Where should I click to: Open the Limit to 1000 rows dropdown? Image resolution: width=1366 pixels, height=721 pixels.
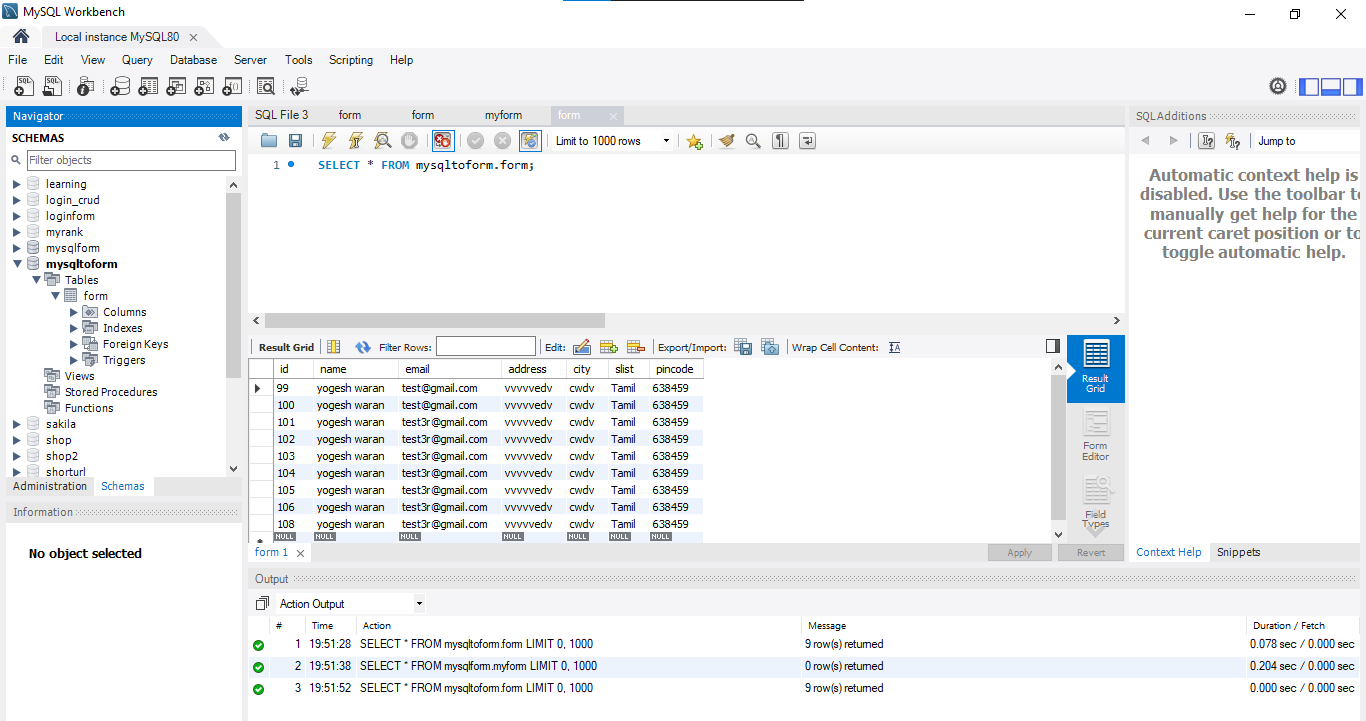point(613,141)
